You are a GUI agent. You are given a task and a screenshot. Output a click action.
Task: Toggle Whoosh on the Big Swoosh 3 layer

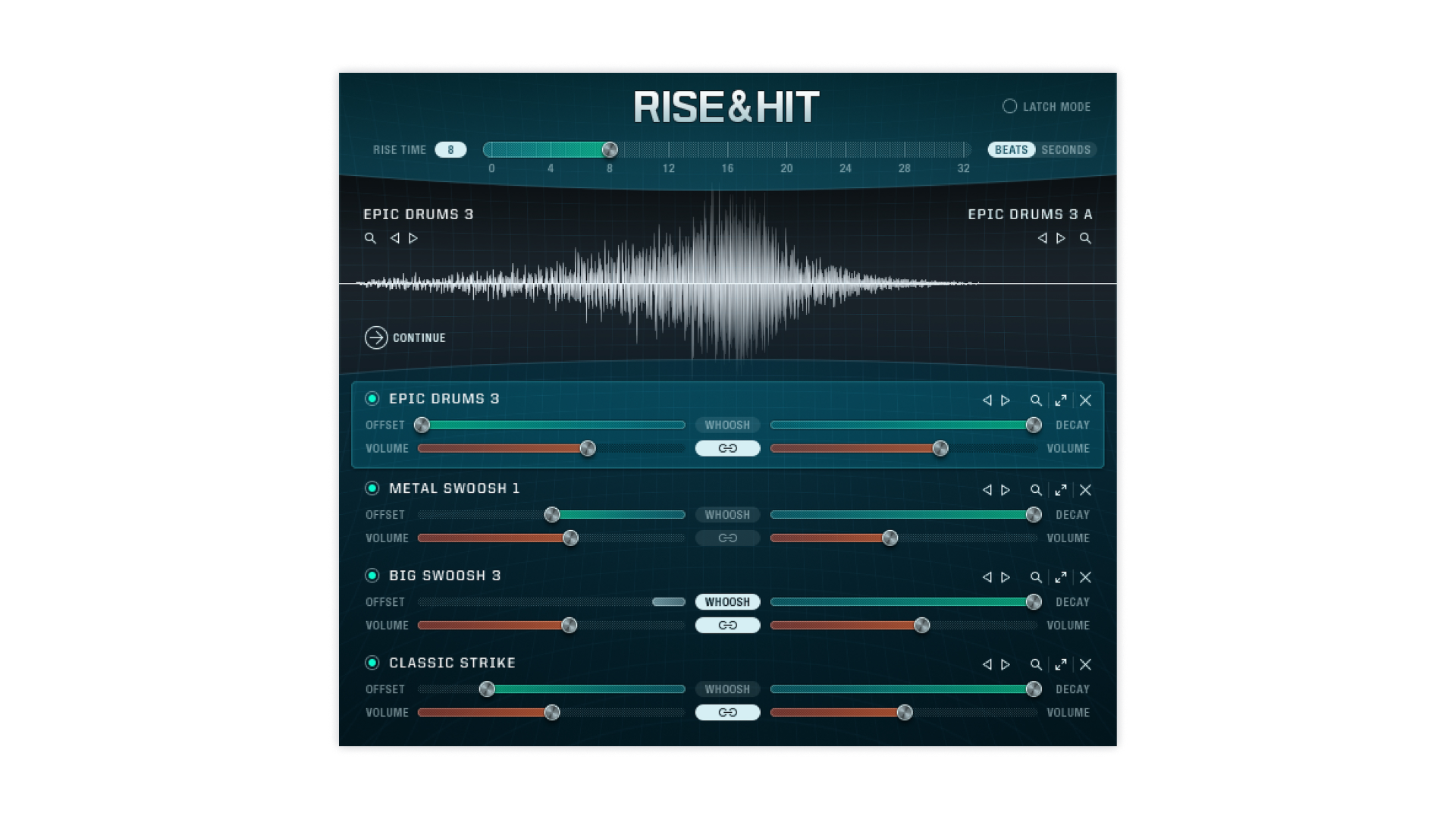727,602
